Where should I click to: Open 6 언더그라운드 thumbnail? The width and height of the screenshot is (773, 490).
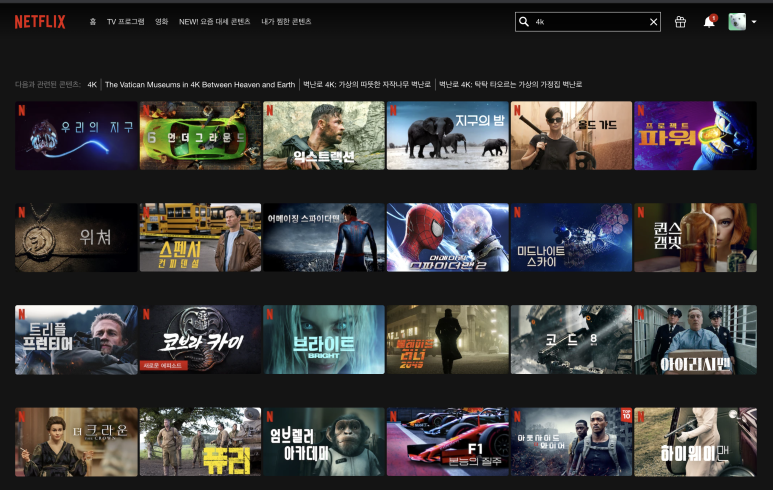pyautogui.click(x=200, y=136)
